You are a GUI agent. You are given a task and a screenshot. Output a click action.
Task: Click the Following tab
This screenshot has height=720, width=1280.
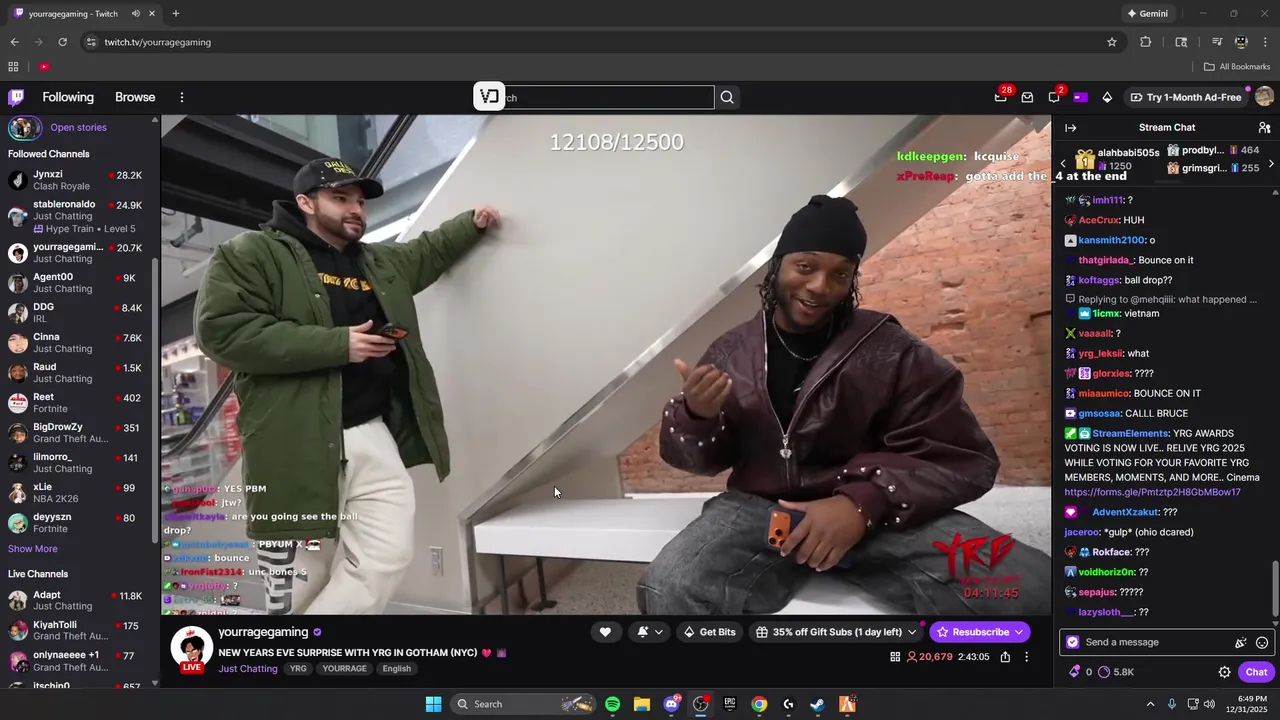click(68, 97)
